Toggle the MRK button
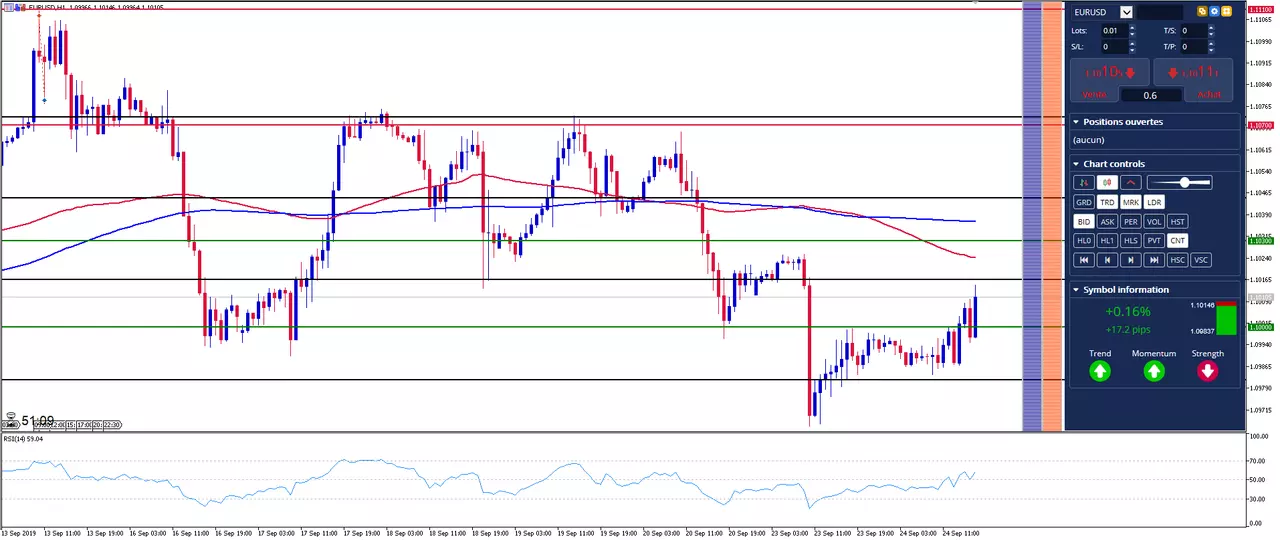The height and width of the screenshot is (540, 1280). 1131,202
